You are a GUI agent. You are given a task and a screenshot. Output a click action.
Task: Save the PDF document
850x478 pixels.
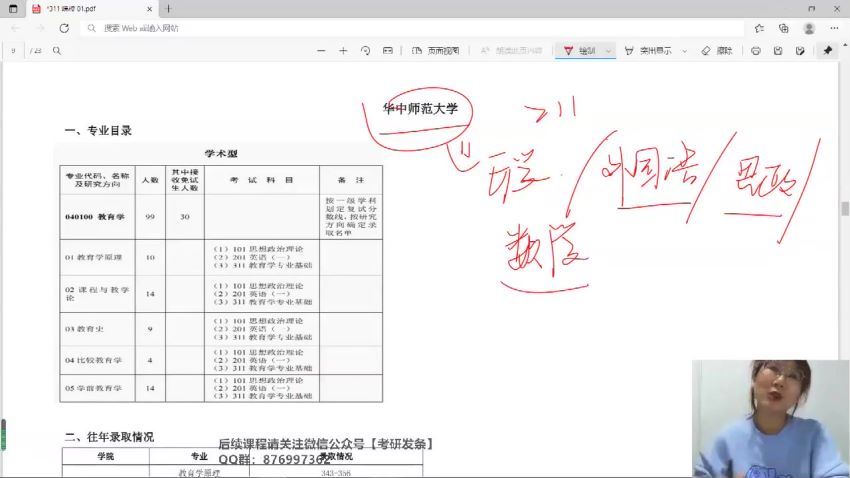[778, 50]
